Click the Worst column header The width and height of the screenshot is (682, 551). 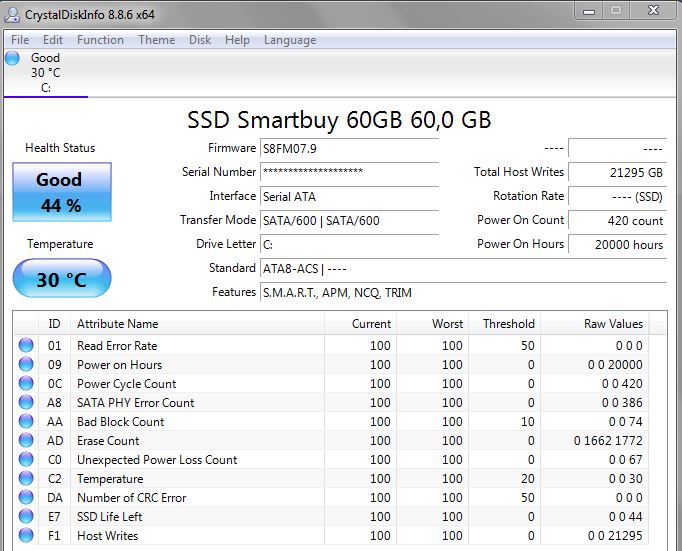click(x=432, y=324)
